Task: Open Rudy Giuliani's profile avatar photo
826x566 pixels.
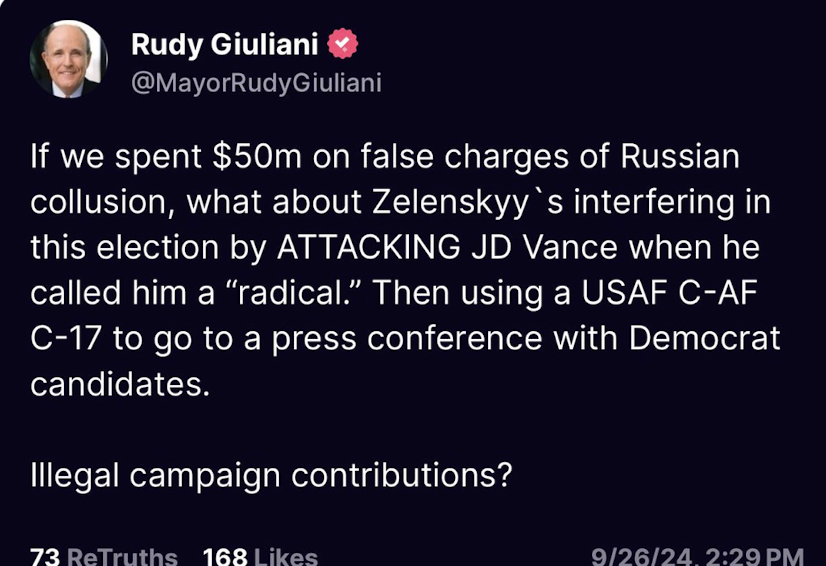Action: [69, 59]
